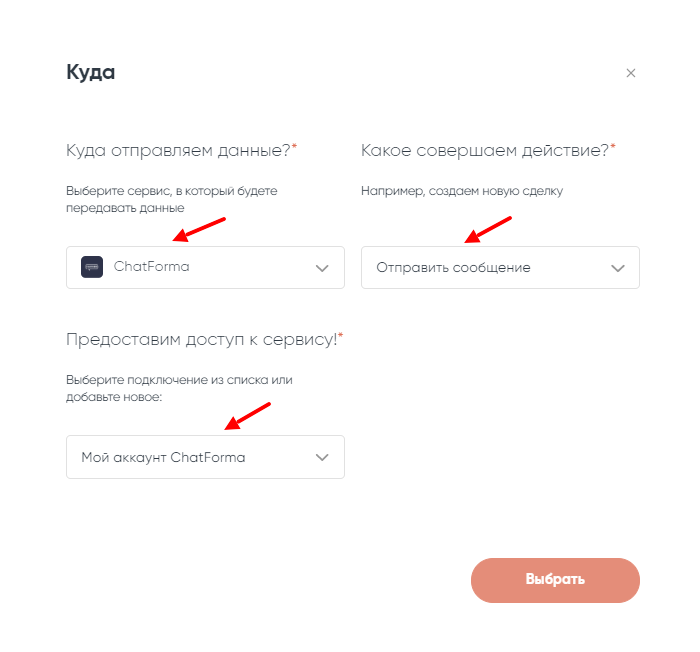Click the Мой аккаунт ChatForma connection text
This screenshot has width=700, height=652.
163,457
